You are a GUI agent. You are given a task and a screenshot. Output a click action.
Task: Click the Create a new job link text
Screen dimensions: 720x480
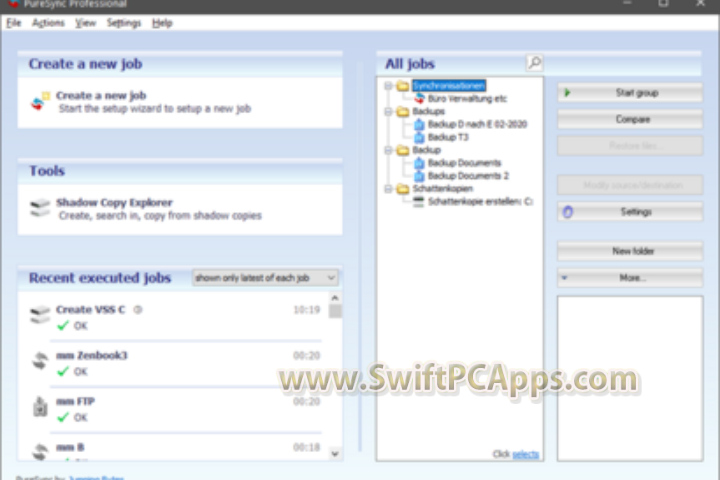coord(101,96)
